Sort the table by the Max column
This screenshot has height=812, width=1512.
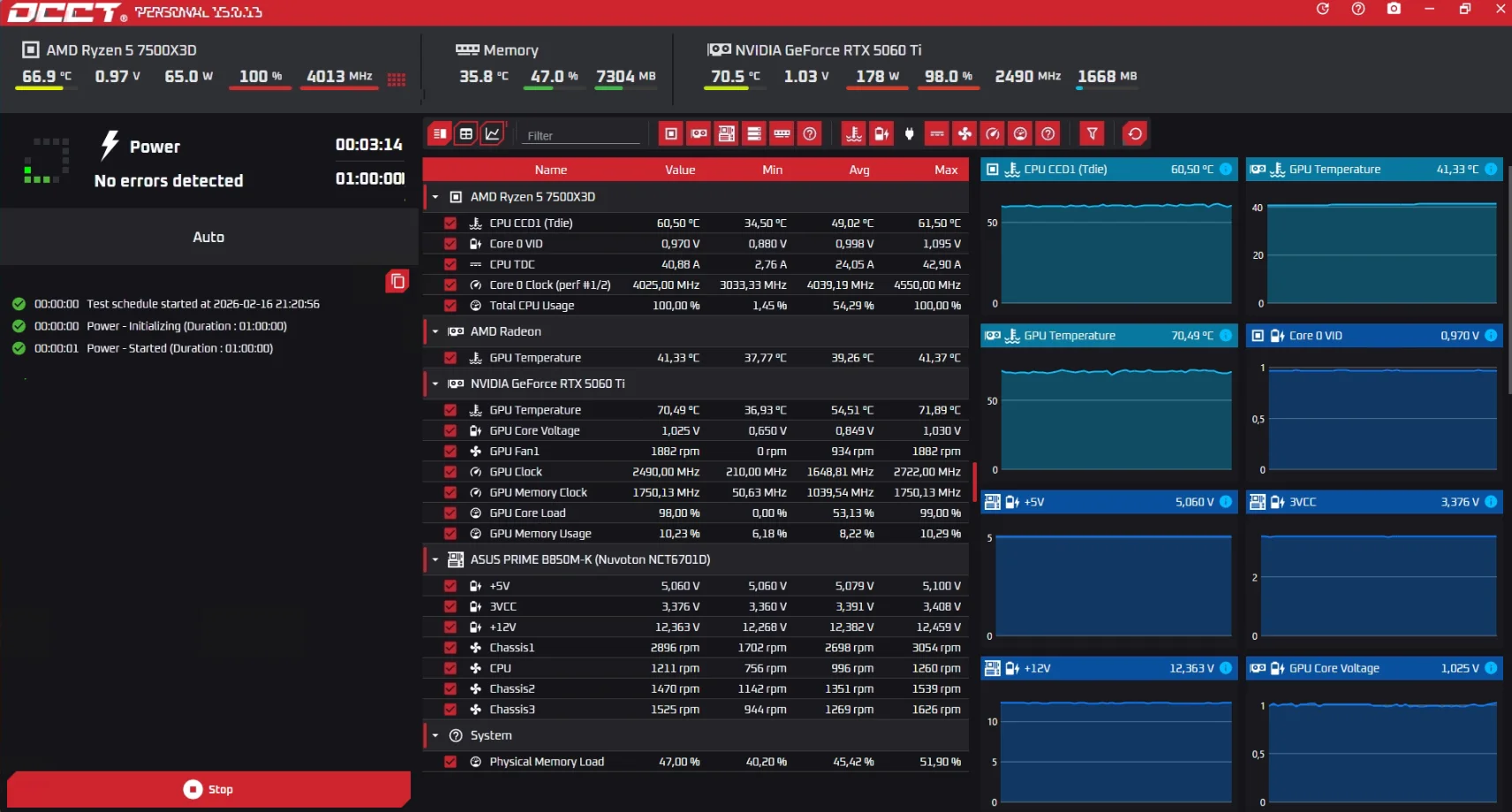tap(946, 170)
